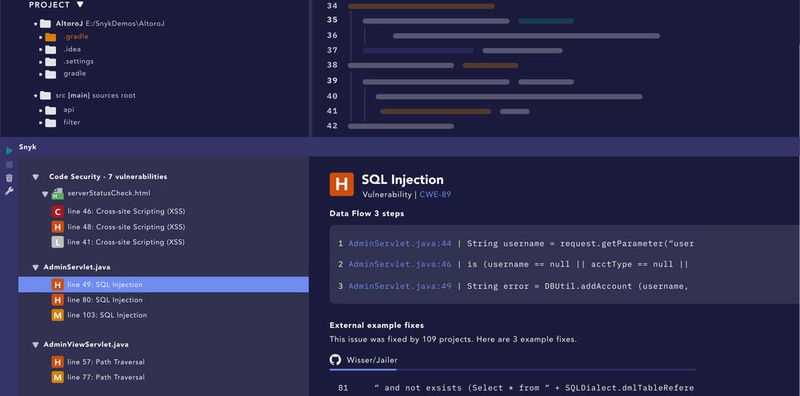Click medium severity badge on line 77
Screen dimensions: 800x396
tap(58, 377)
